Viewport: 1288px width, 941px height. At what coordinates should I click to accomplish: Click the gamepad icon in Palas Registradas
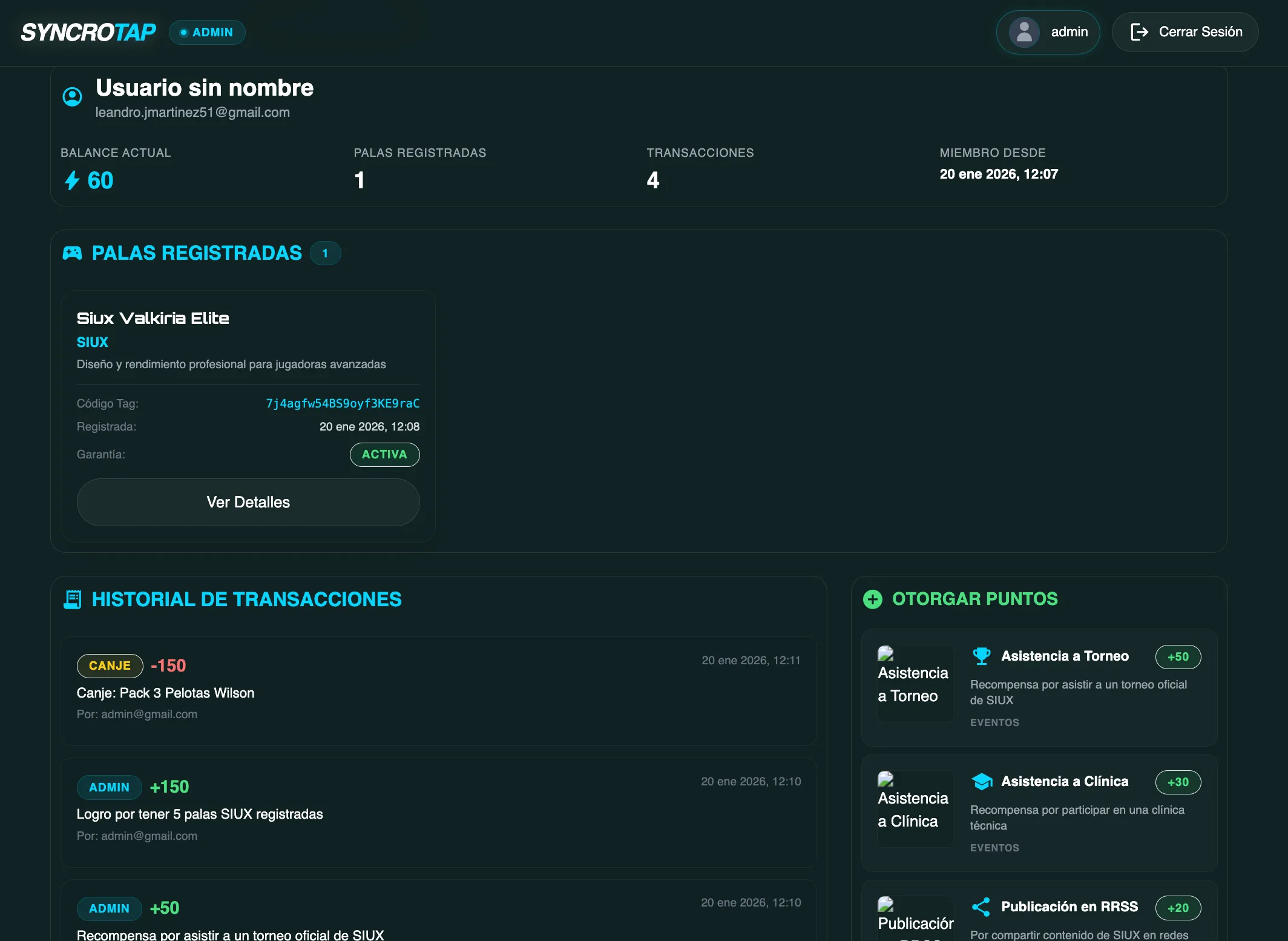click(72, 253)
